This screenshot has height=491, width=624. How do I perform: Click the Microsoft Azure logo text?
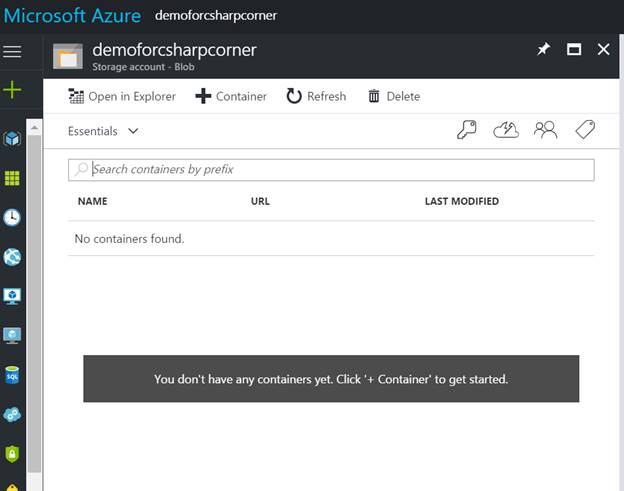click(x=72, y=16)
